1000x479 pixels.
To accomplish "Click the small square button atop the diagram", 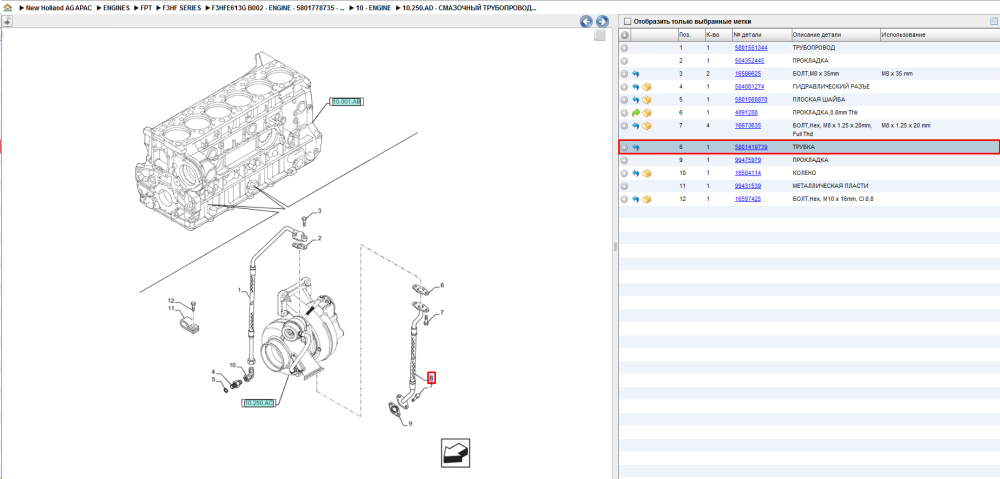I will click(599, 36).
